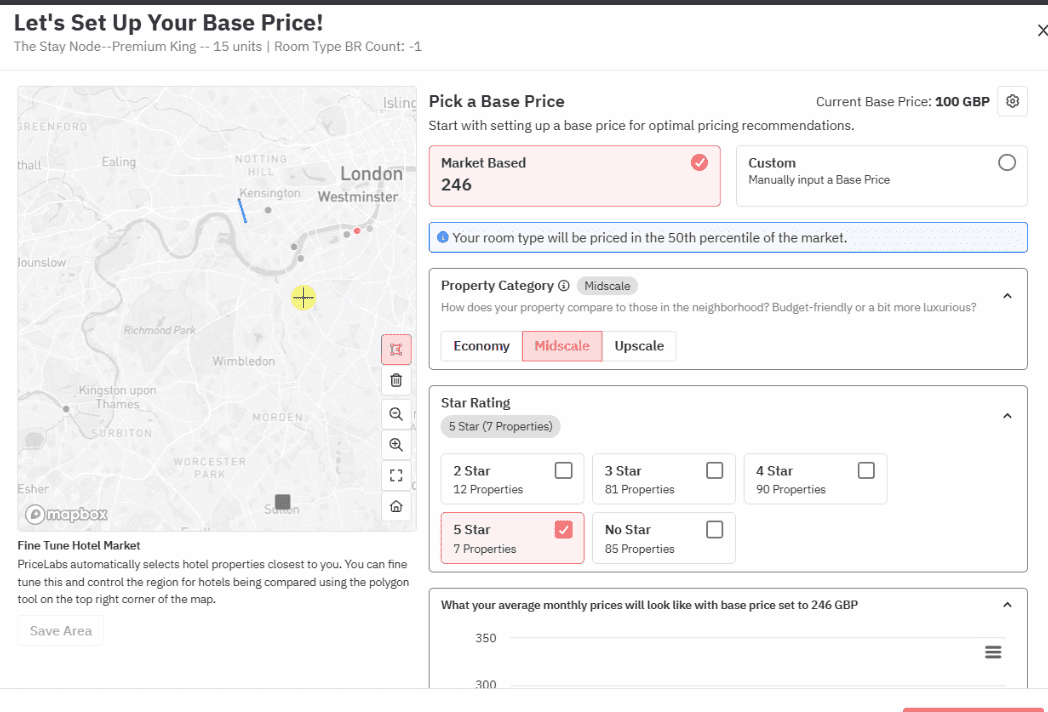Click the Save Area button
This screenshot has height=712, width=1048.
pos(60,630)
